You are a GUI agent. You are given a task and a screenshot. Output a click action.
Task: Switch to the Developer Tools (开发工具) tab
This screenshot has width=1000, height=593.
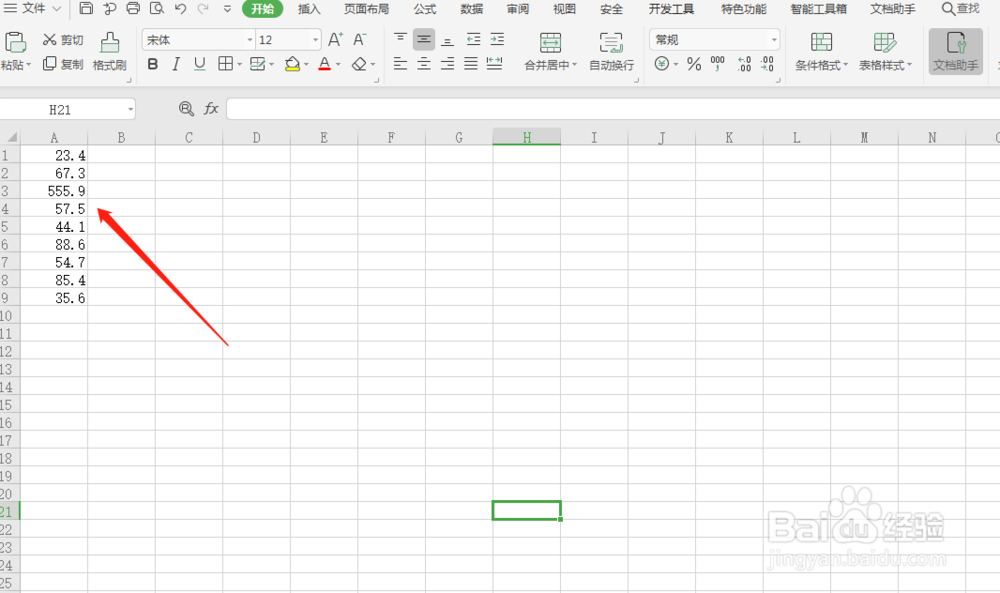[672, 9]
